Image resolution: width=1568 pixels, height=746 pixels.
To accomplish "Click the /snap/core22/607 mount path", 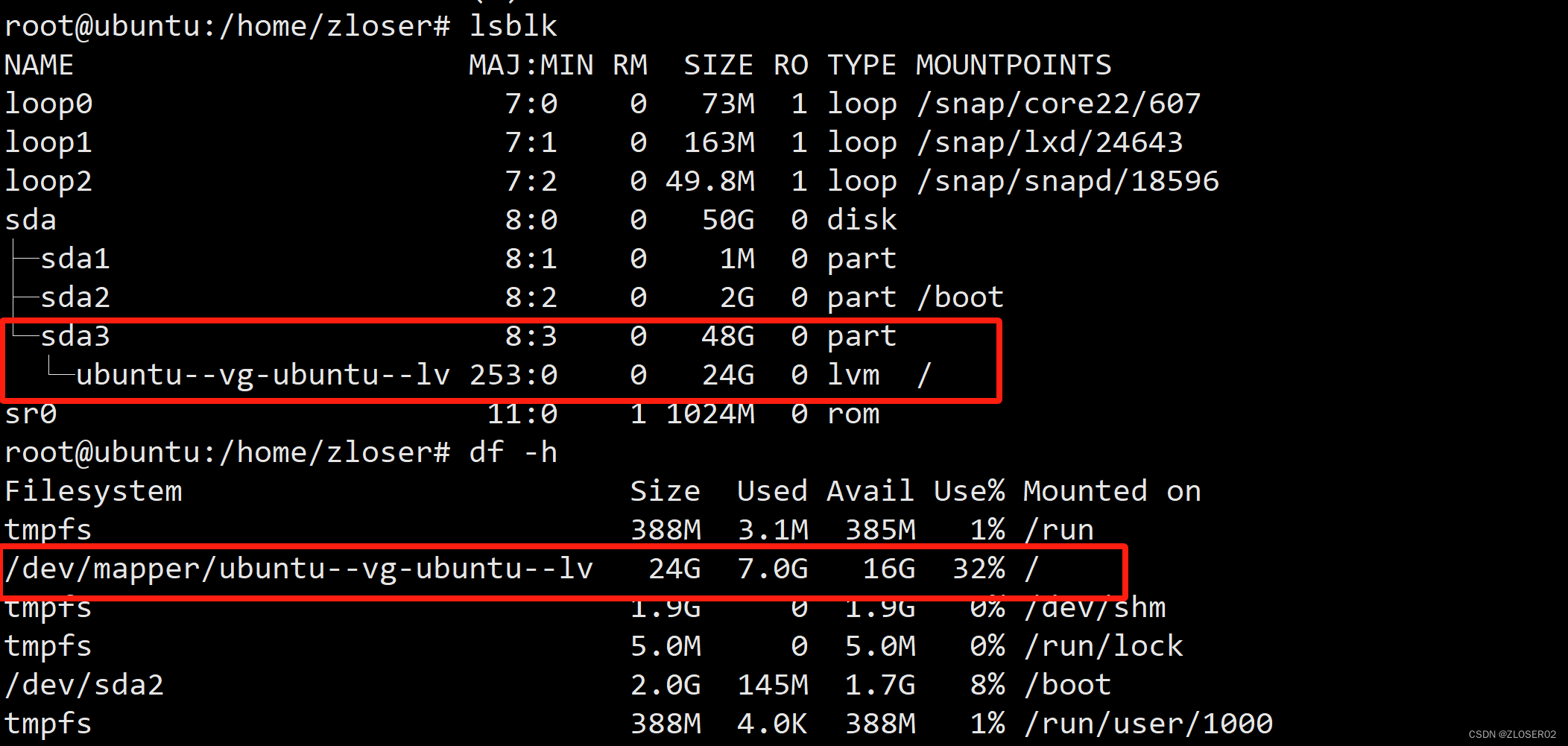I will point(1059,104).
